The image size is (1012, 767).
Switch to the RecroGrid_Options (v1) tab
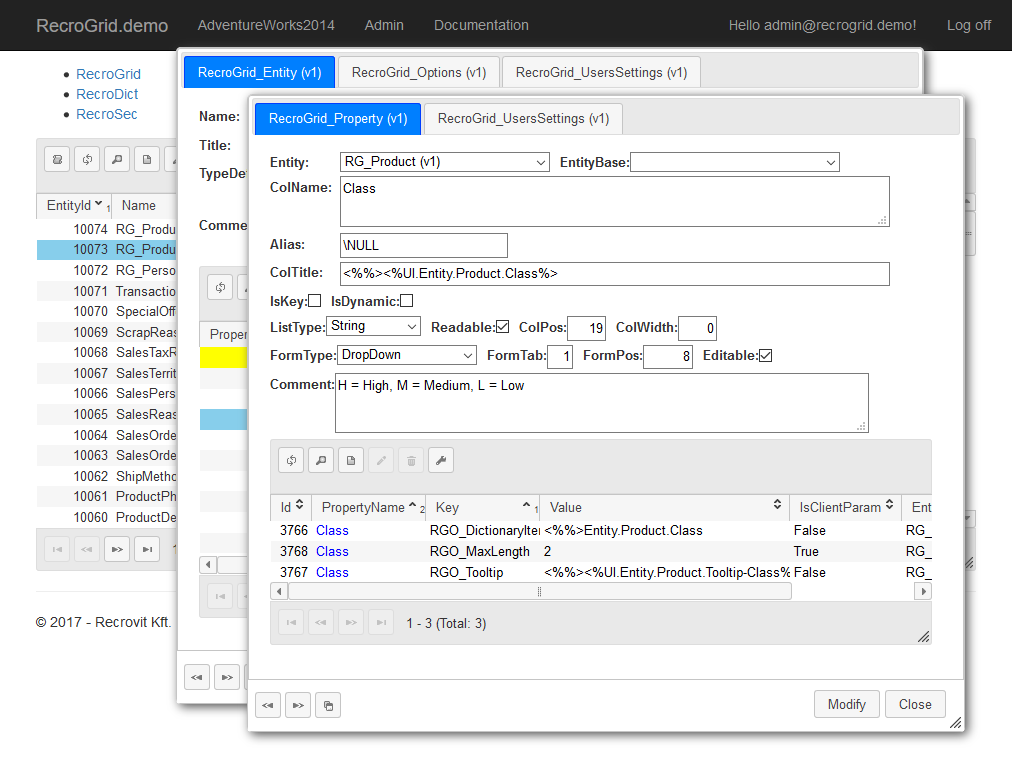419,72
